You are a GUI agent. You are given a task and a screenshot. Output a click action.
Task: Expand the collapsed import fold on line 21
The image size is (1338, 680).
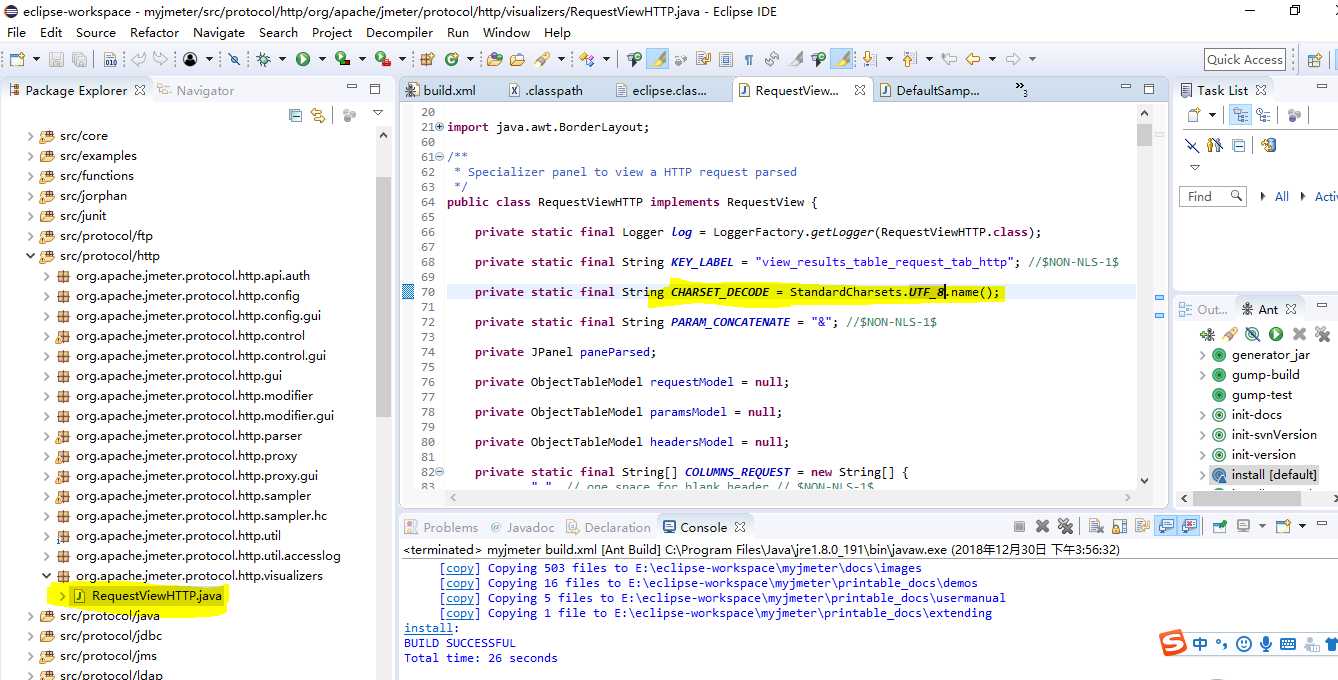pos(440,127)
